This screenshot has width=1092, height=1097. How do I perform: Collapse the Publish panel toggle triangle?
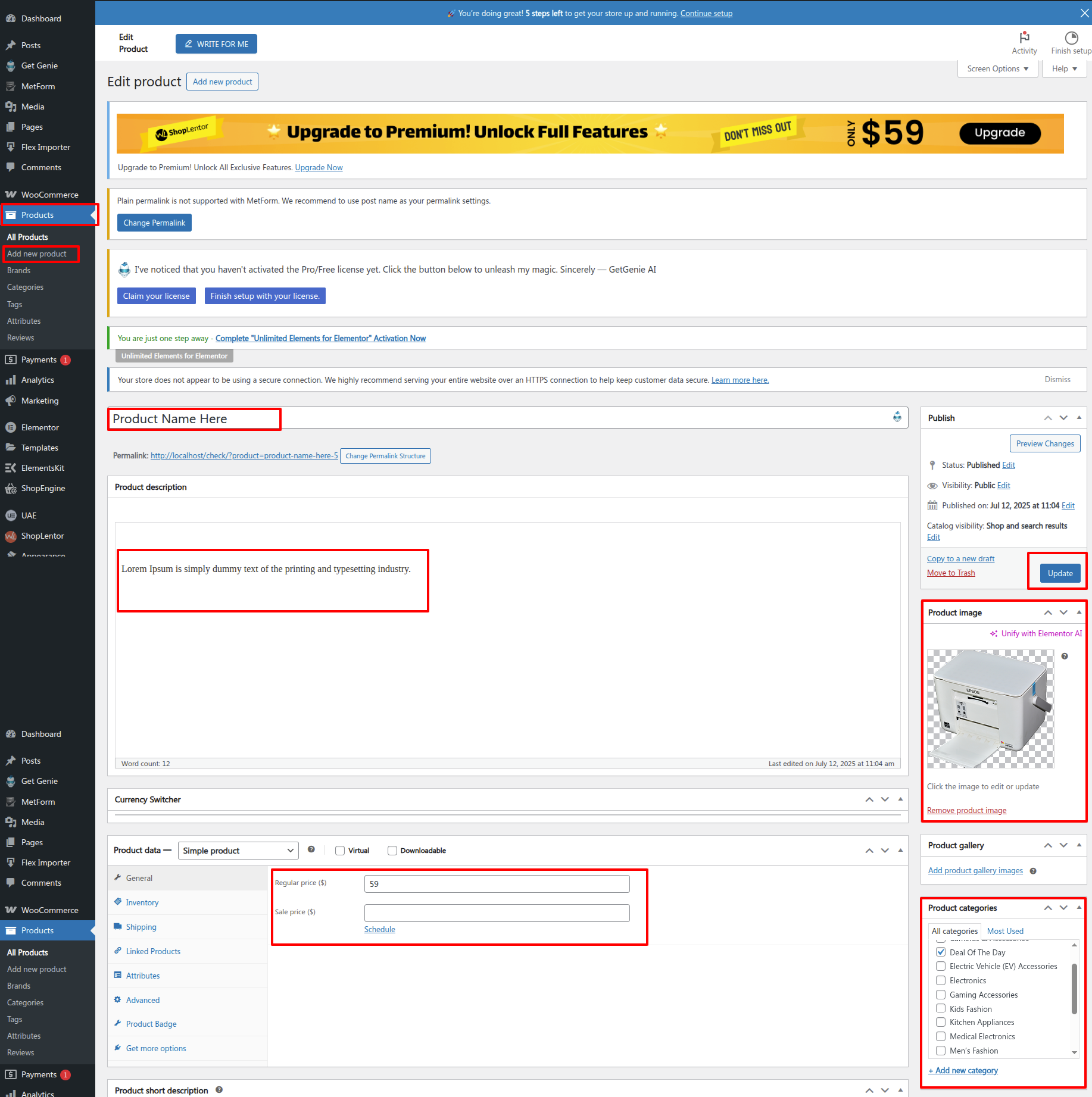coord(1079,418)
